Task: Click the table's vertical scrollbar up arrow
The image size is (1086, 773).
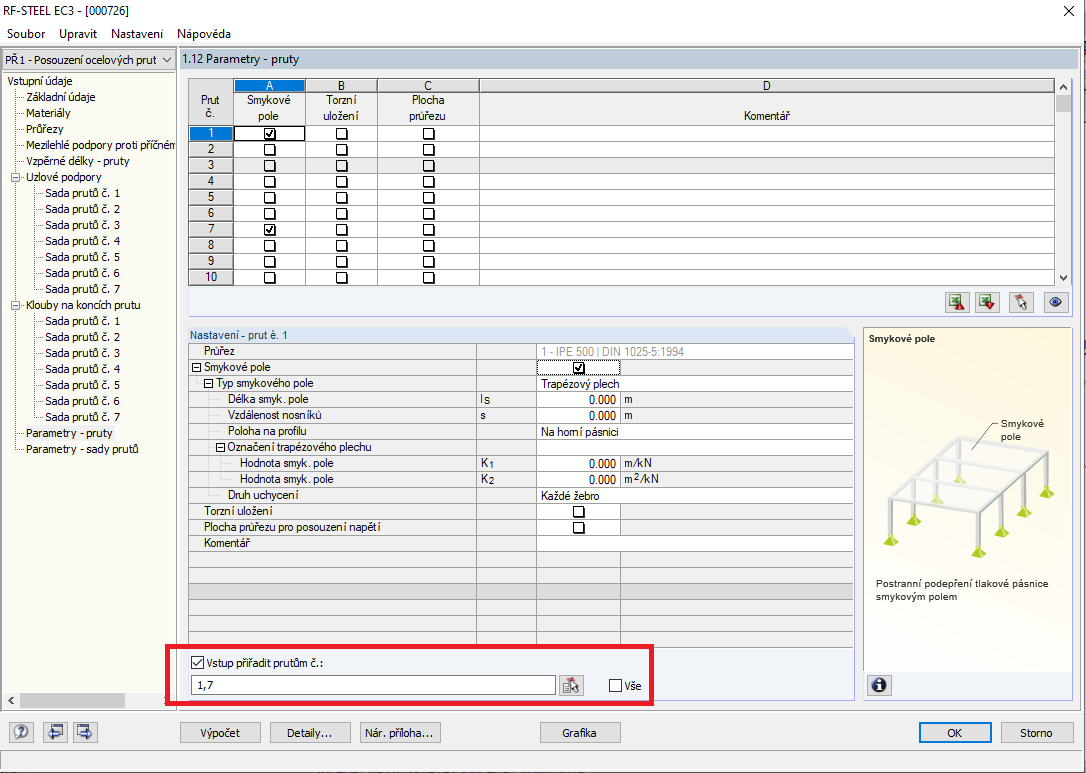Action: 1064,87
